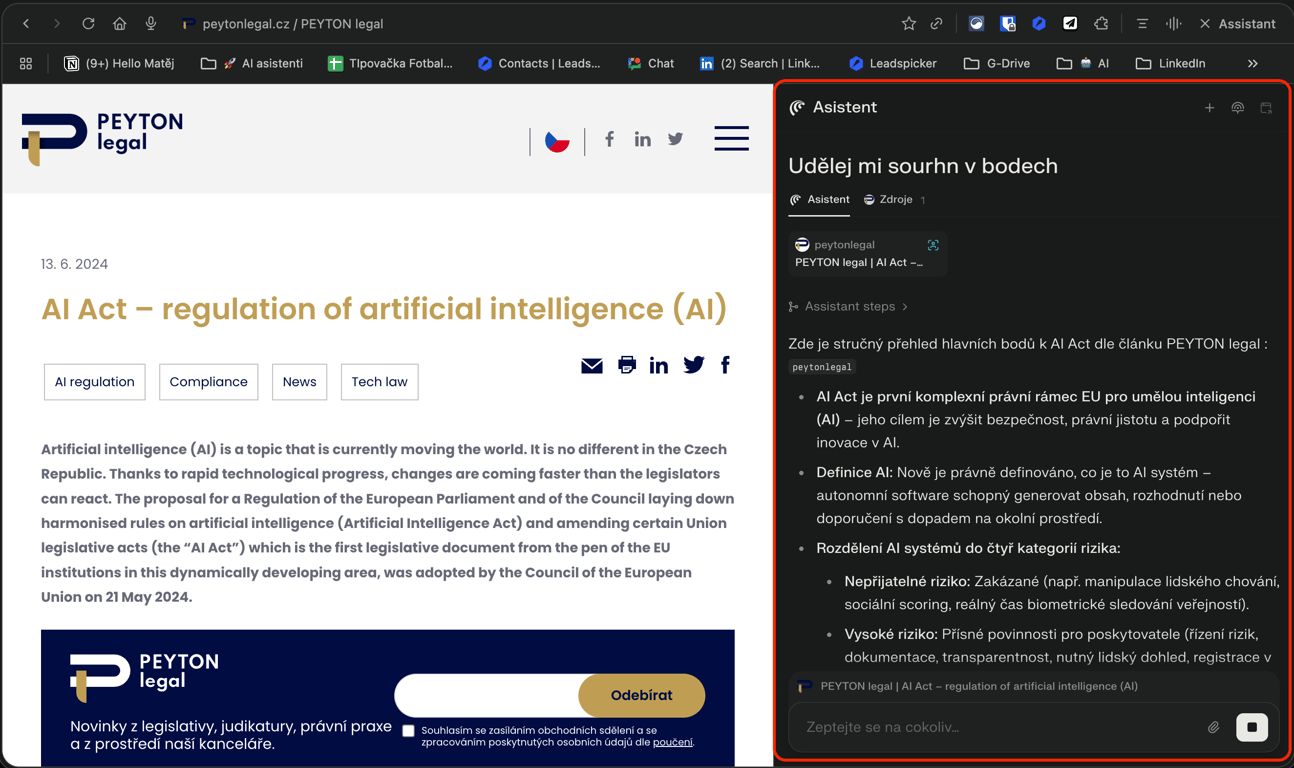Screen dimensions: 1294x768
Task: Click the Tech law tag
Action: tap(380, 382)
